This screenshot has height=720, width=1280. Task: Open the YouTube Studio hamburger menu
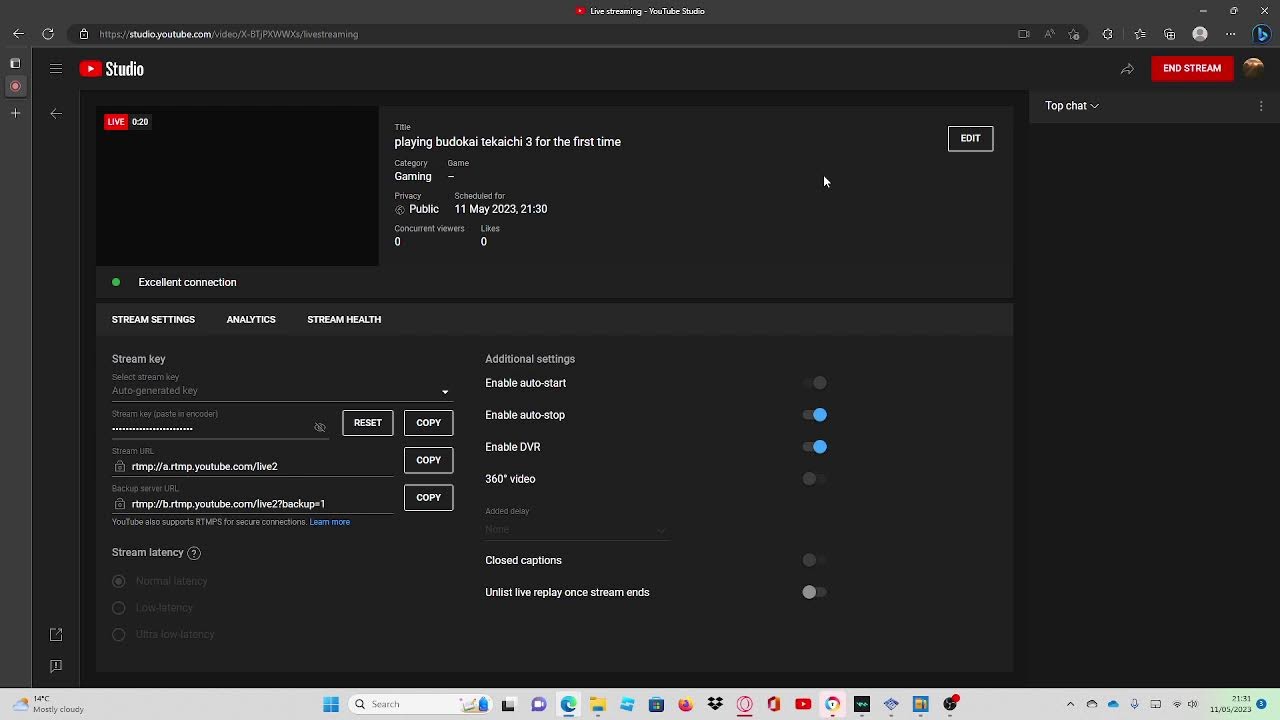coord(56,69)
